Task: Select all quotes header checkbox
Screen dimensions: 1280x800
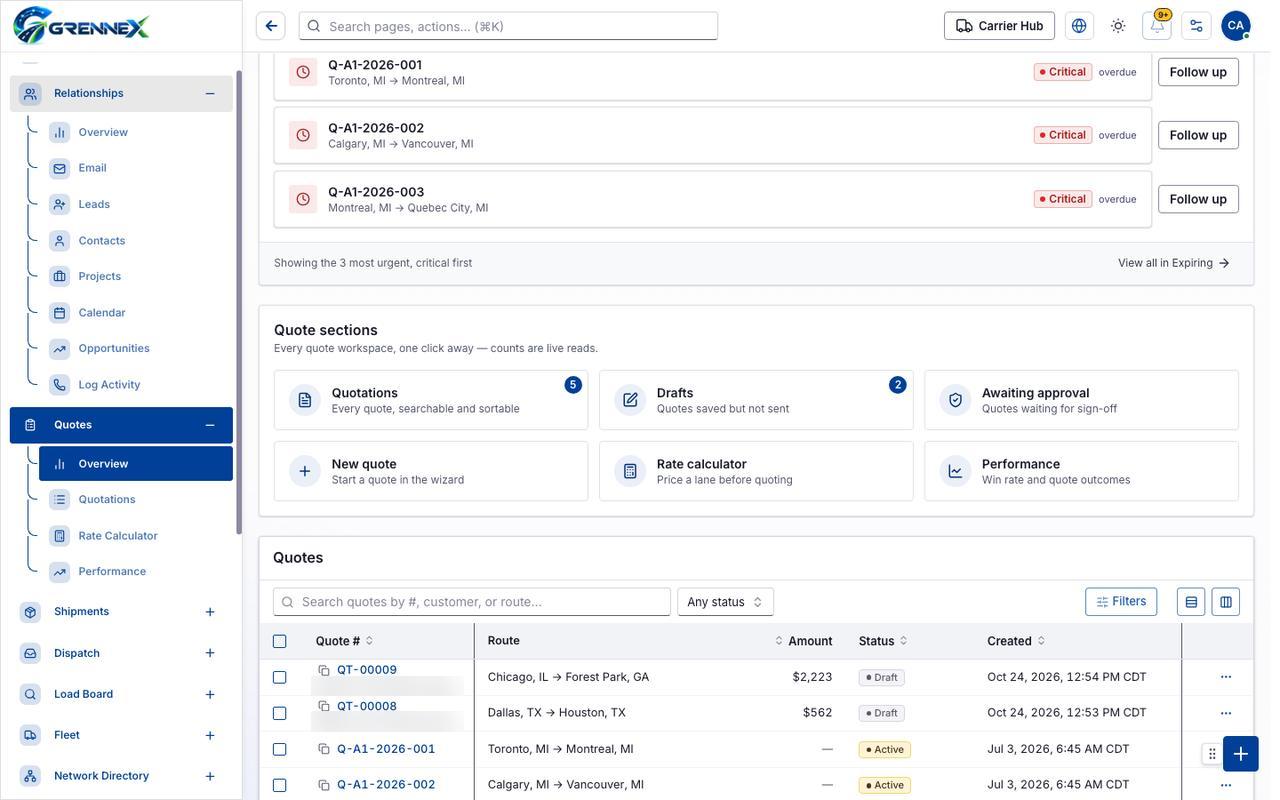Action: point(280,641)
